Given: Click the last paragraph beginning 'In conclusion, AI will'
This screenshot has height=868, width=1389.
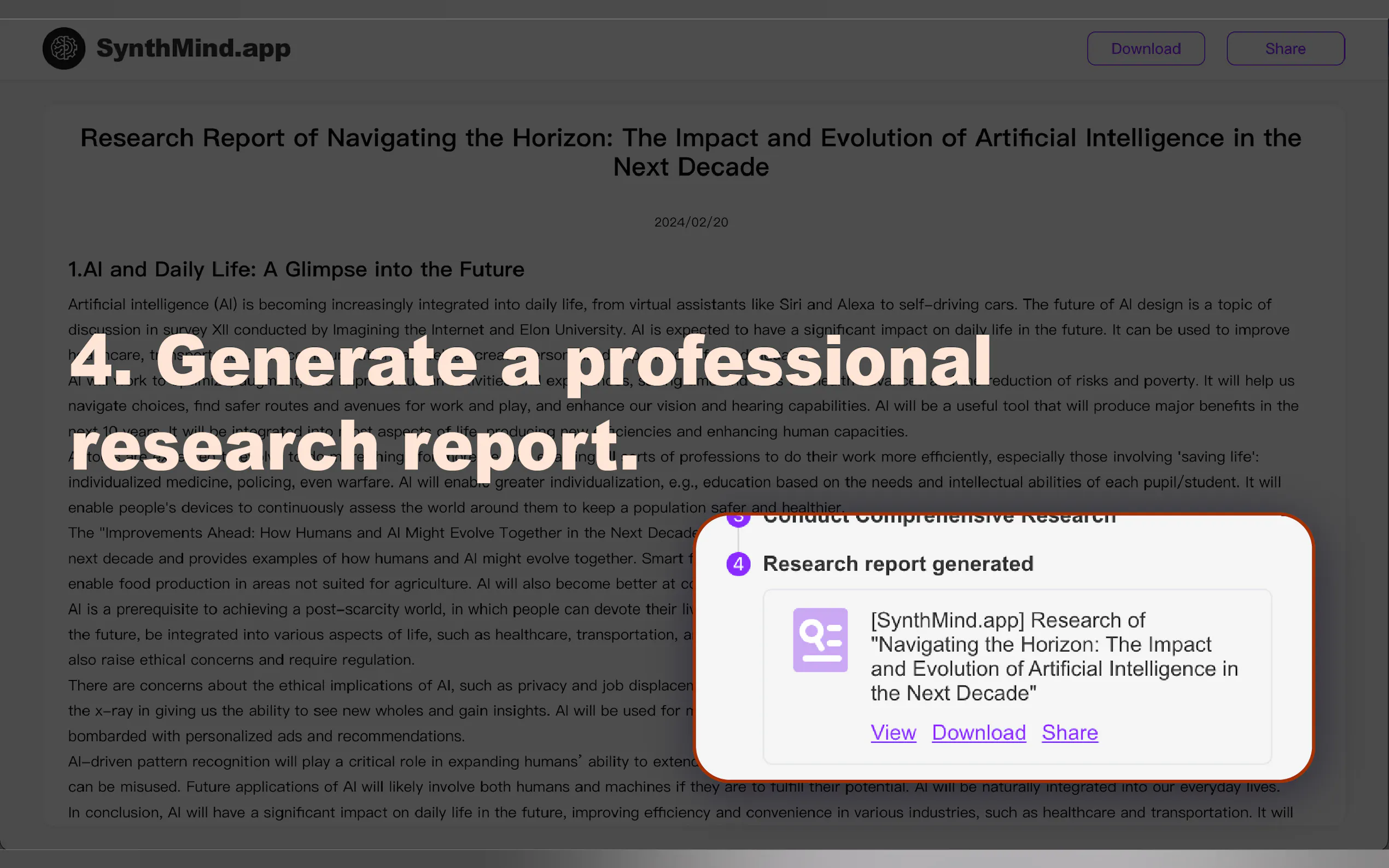Looking at the screenshot, I should 680,812.
